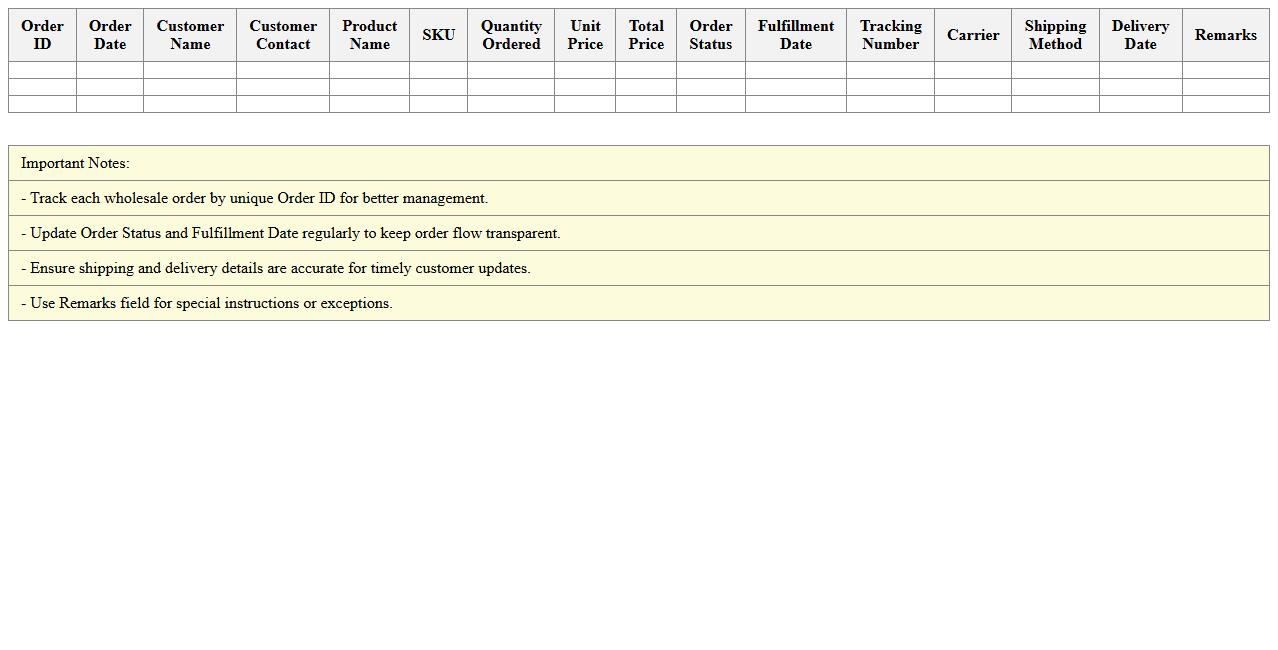Select the Total Price header cell
This screenshot has height=650, width=1278.
click(646, 34)
